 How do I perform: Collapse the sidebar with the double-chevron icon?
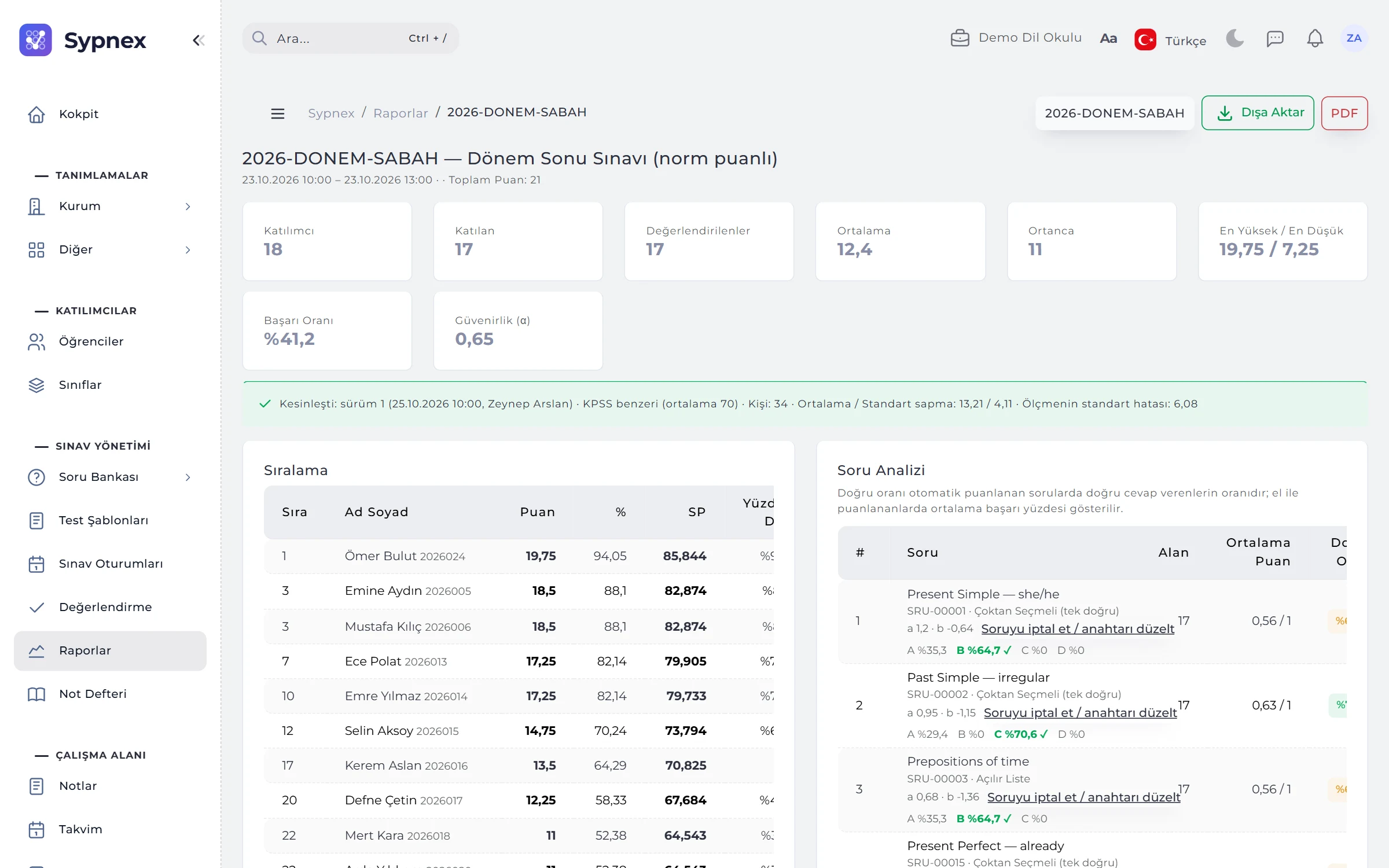click(199, 40)
